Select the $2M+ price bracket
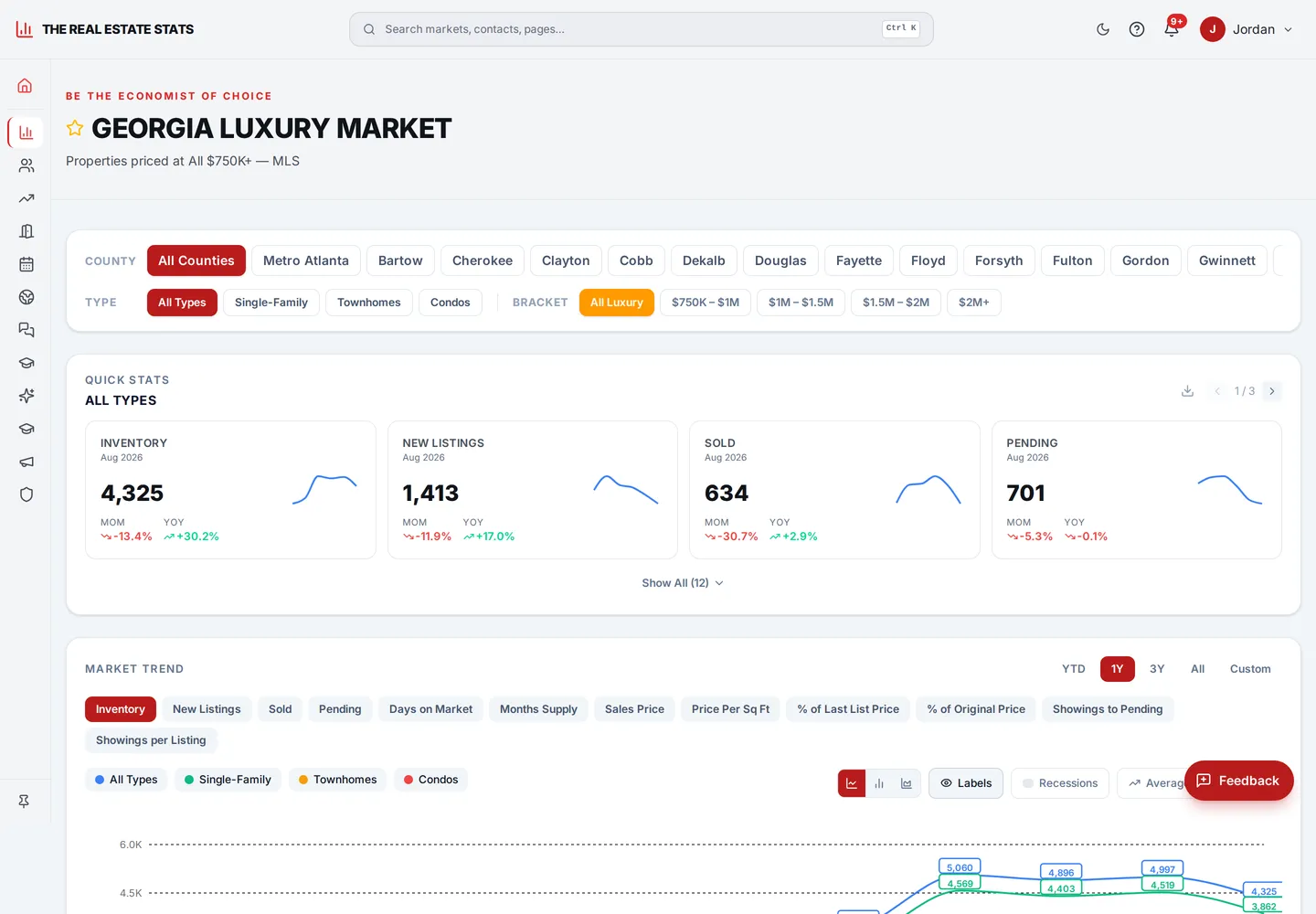 pyautogui.click(x=974, y=303)
